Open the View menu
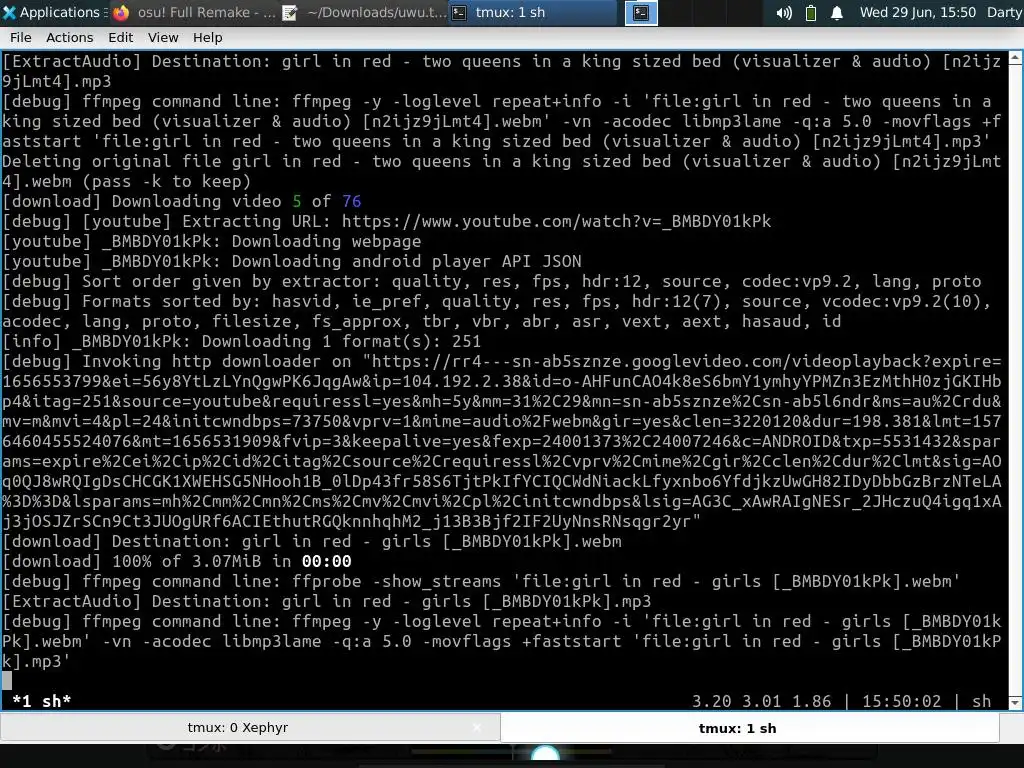1024x768 pixels. click(x=163, y=38)
